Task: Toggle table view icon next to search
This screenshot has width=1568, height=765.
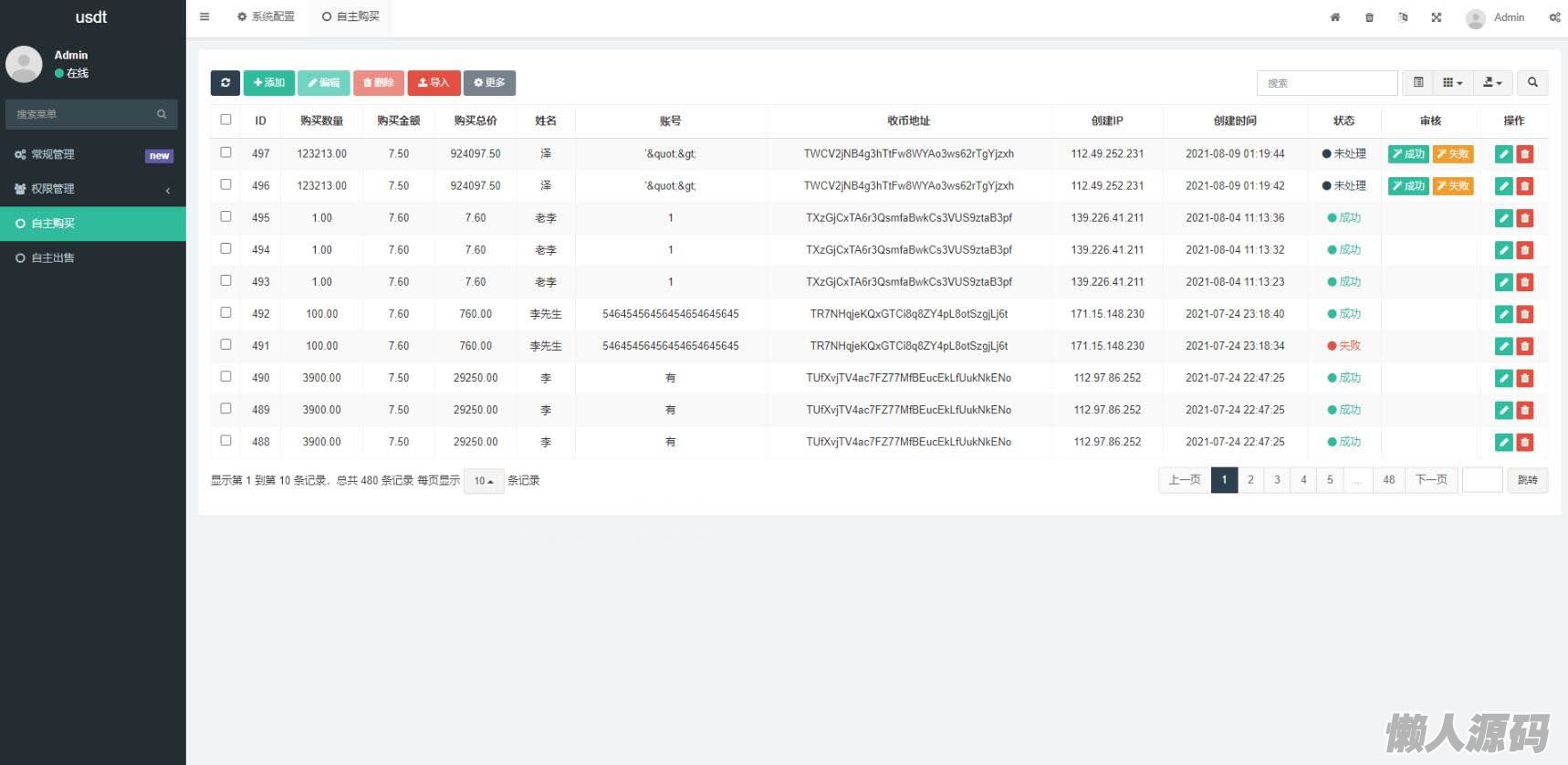Action: [1418, 82]
